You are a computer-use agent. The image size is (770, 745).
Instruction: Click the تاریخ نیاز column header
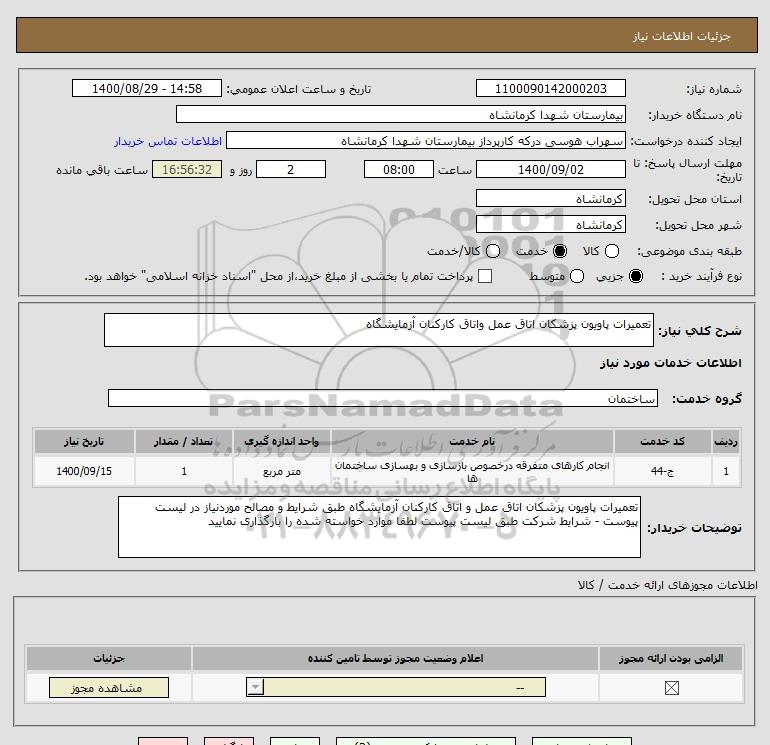point(84,441)
